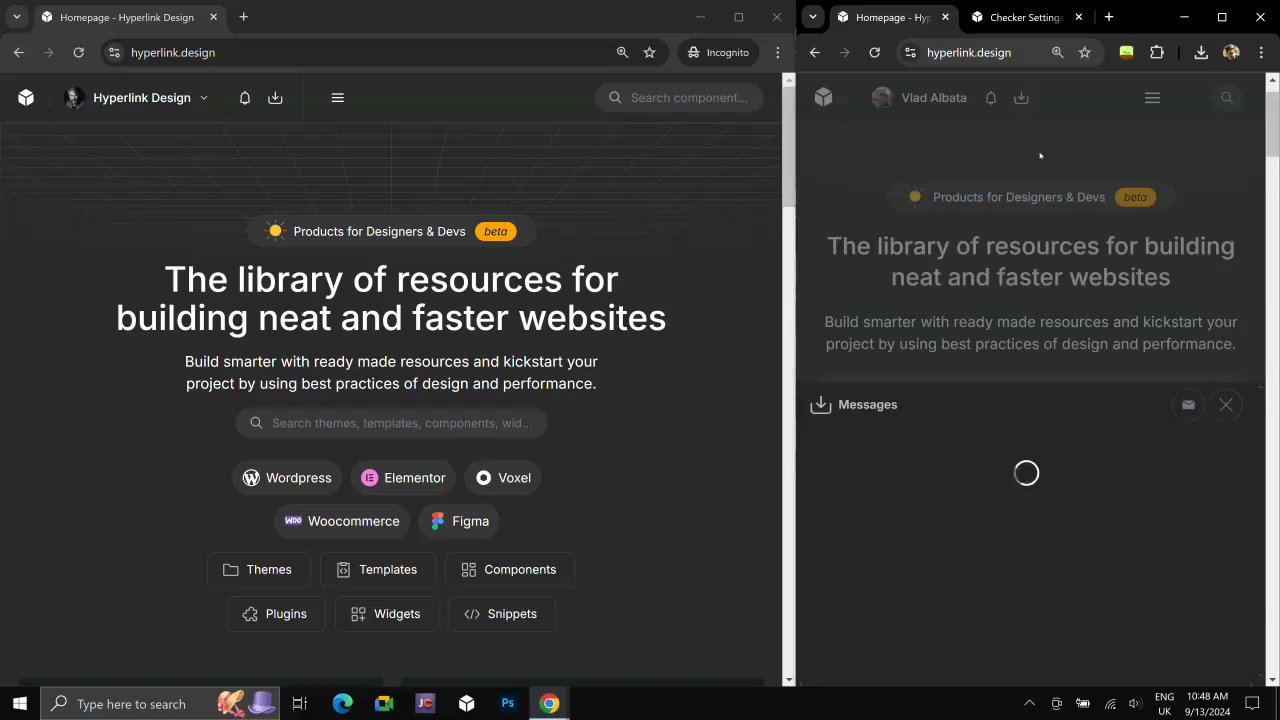Image resolution: width=1280 pixels, height=720 pixels.
Task: Click Search component field in left header
Action: [679, 98]
